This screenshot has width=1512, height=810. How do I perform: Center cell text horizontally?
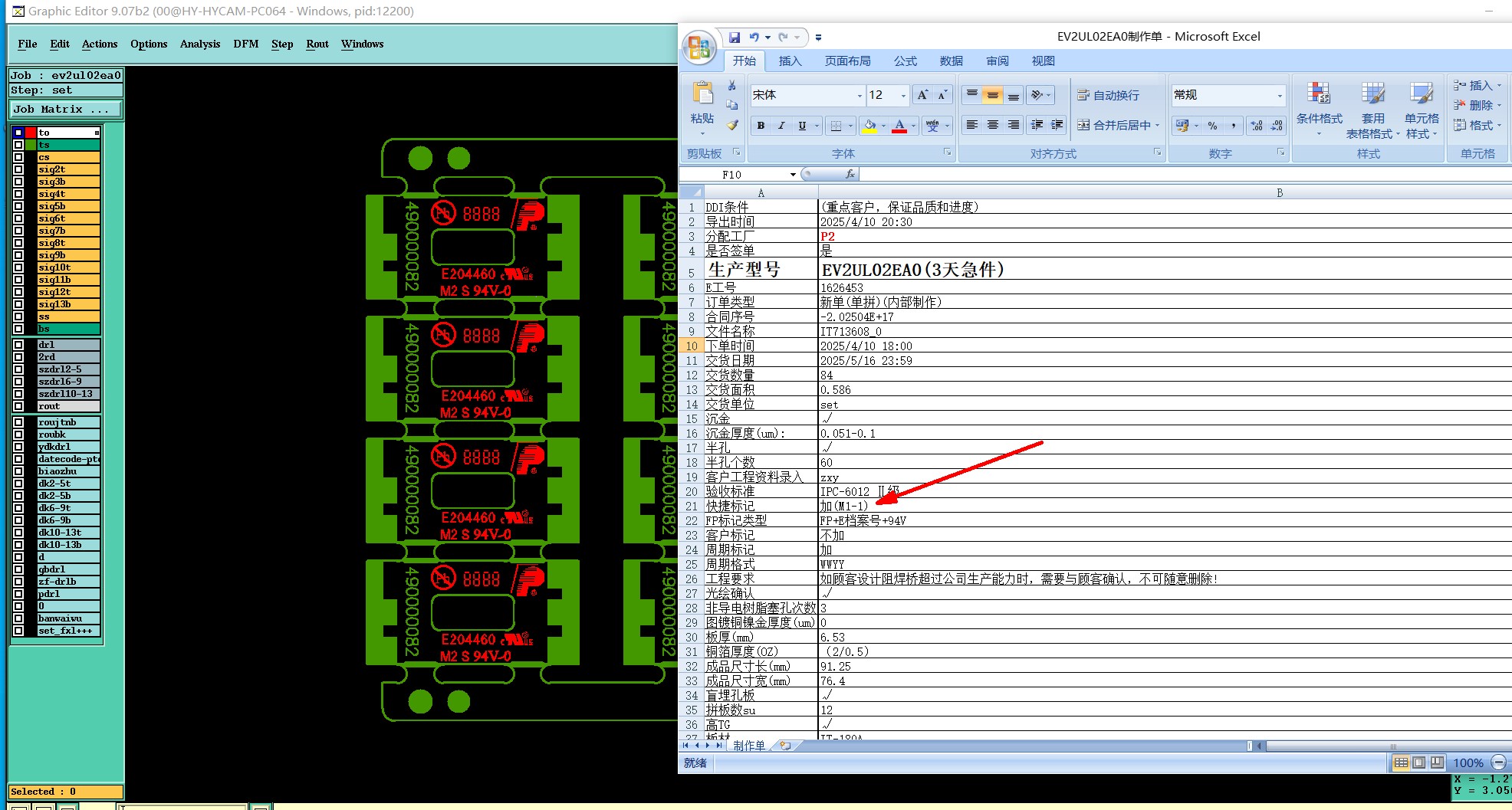pos(992,125)
